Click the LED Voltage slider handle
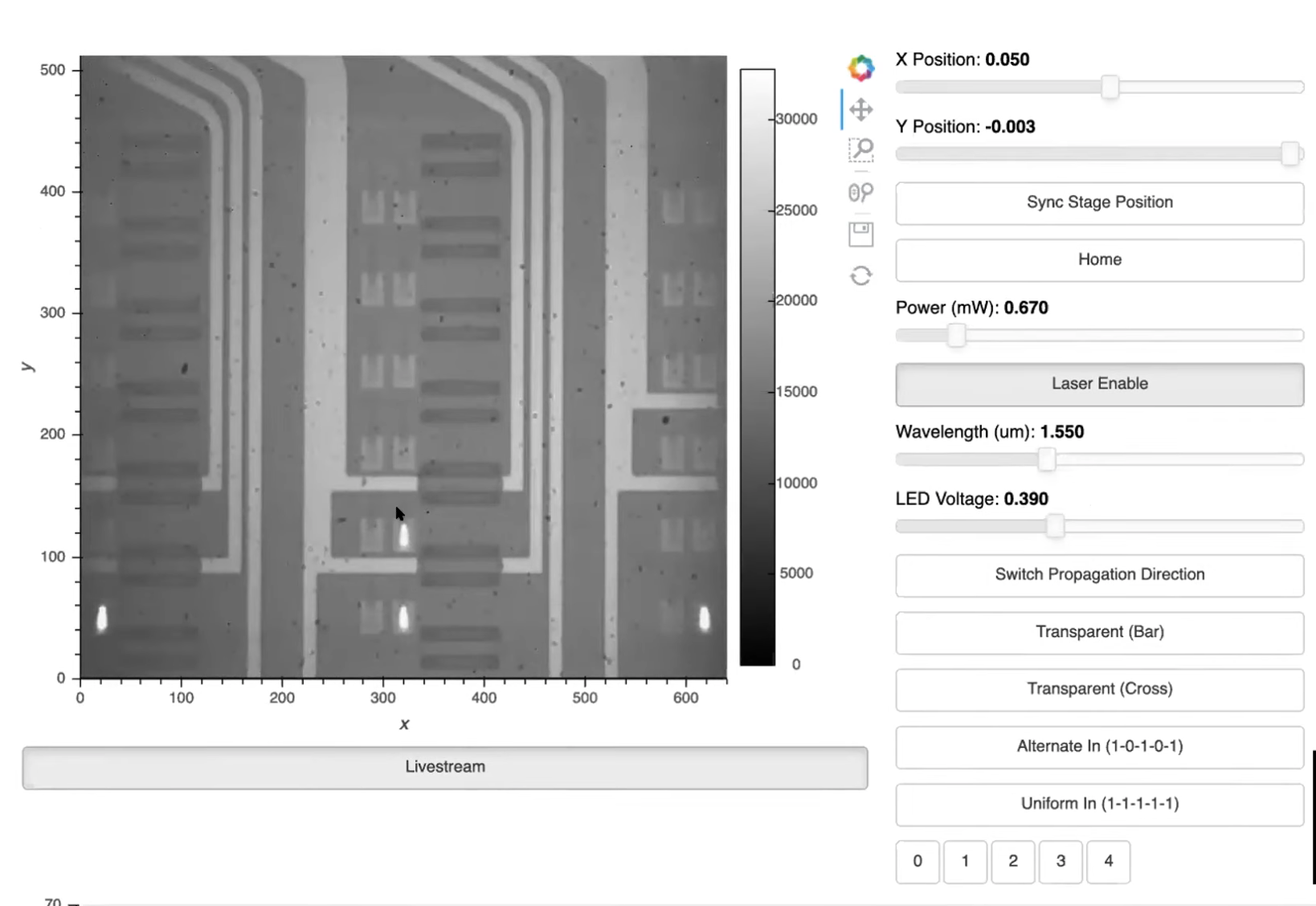Image resolution: width=1316 pixels, height=906 pixels. tap(1055, 526)
